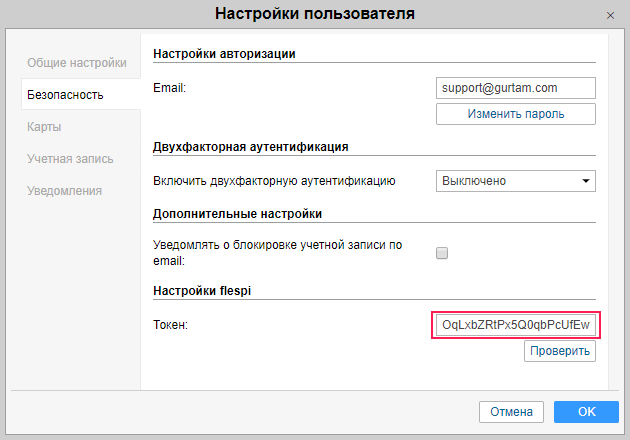
Task: Click the Включить двухфакторную аутентификацию label
Action: (x=275, y=181)
